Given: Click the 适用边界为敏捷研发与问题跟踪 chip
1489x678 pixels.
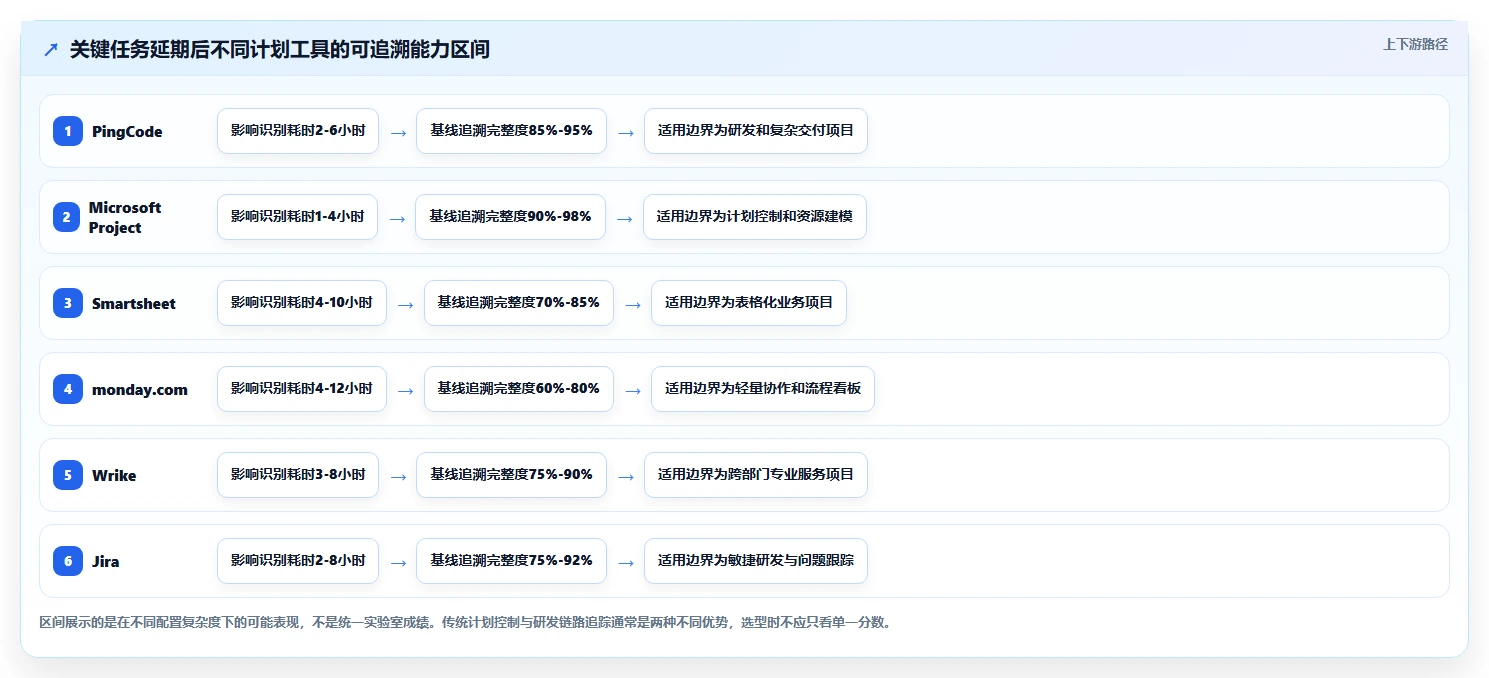Looking at the screenshot, I should click(x=756, y=561).
